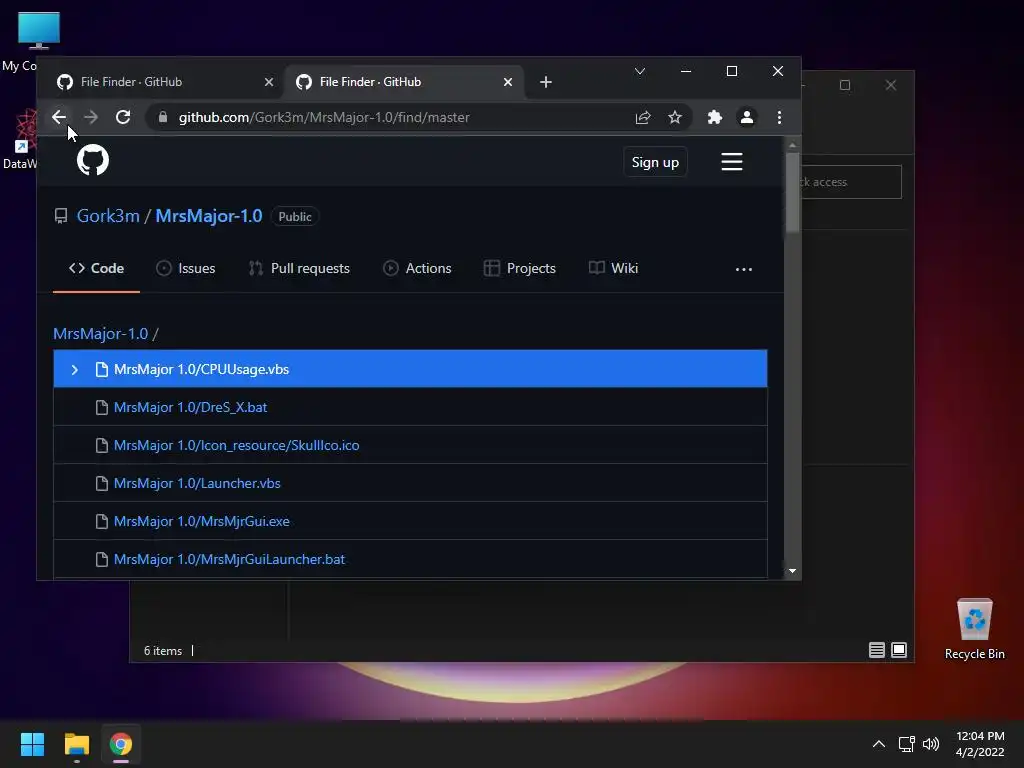Close the active File Finder tab
This screenshot has width=1024, height=768.
pyautogui.click(x=507, y=82)
